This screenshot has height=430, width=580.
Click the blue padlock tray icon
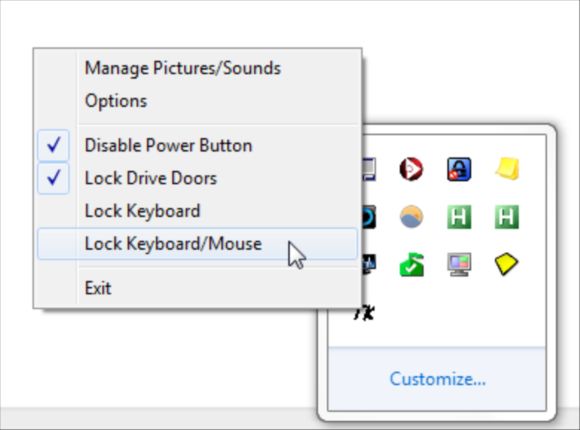459,169
